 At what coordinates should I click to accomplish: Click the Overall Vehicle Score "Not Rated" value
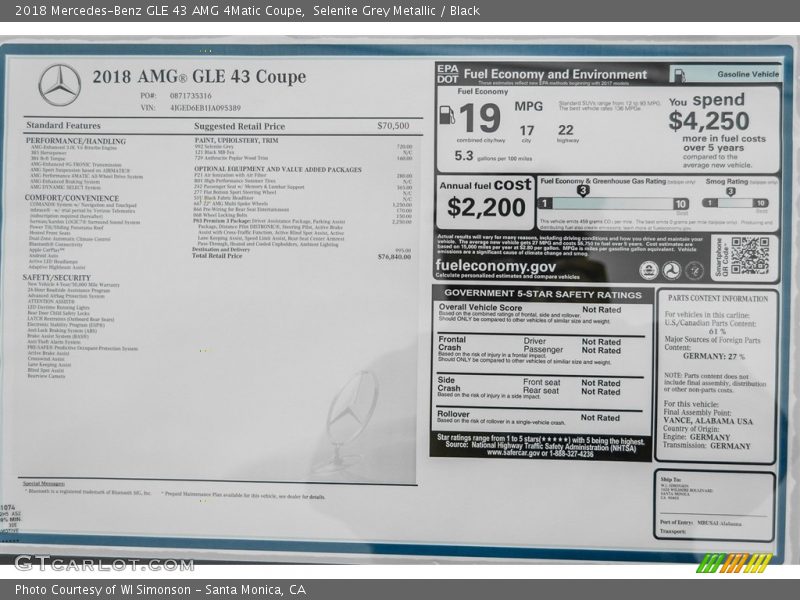coord(602,310)
